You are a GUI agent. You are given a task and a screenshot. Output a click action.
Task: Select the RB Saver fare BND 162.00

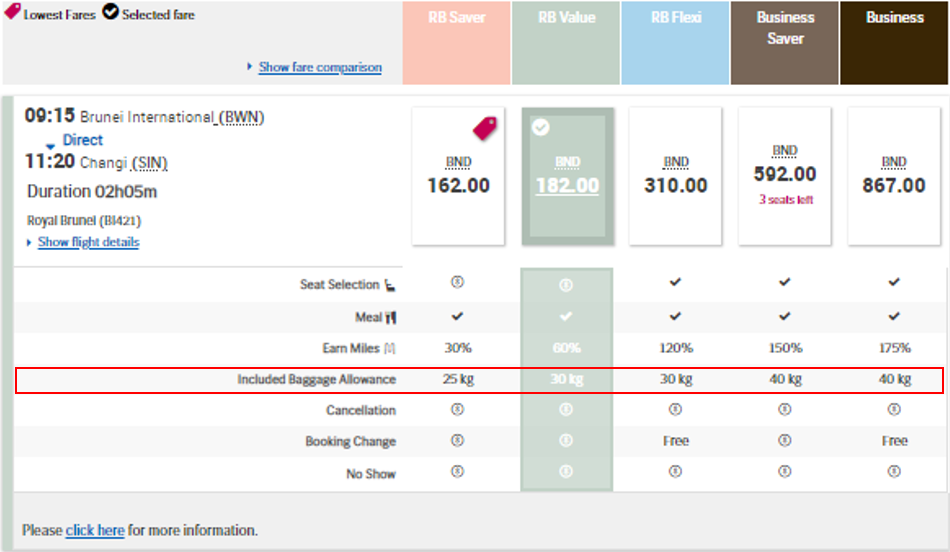pos(458,176)
